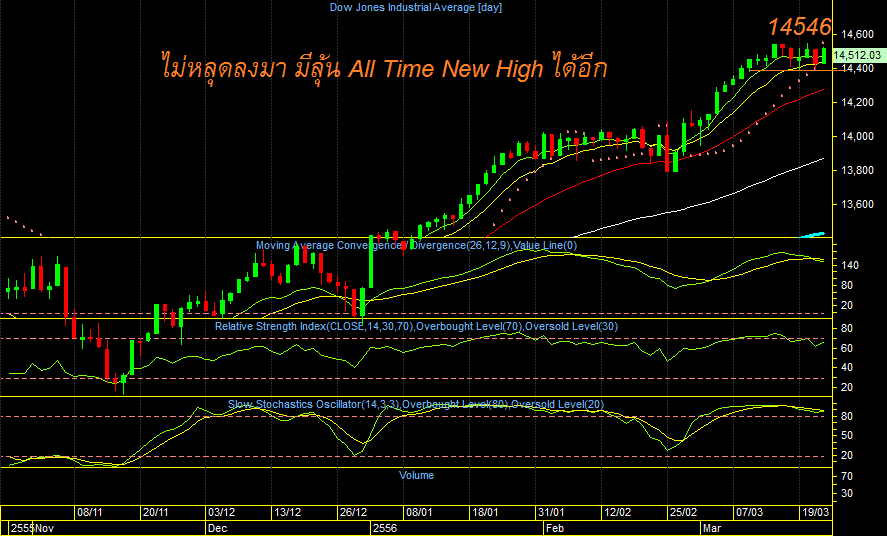
Task: Click the 18/01 date on the time axis
Action: [485, 512]
